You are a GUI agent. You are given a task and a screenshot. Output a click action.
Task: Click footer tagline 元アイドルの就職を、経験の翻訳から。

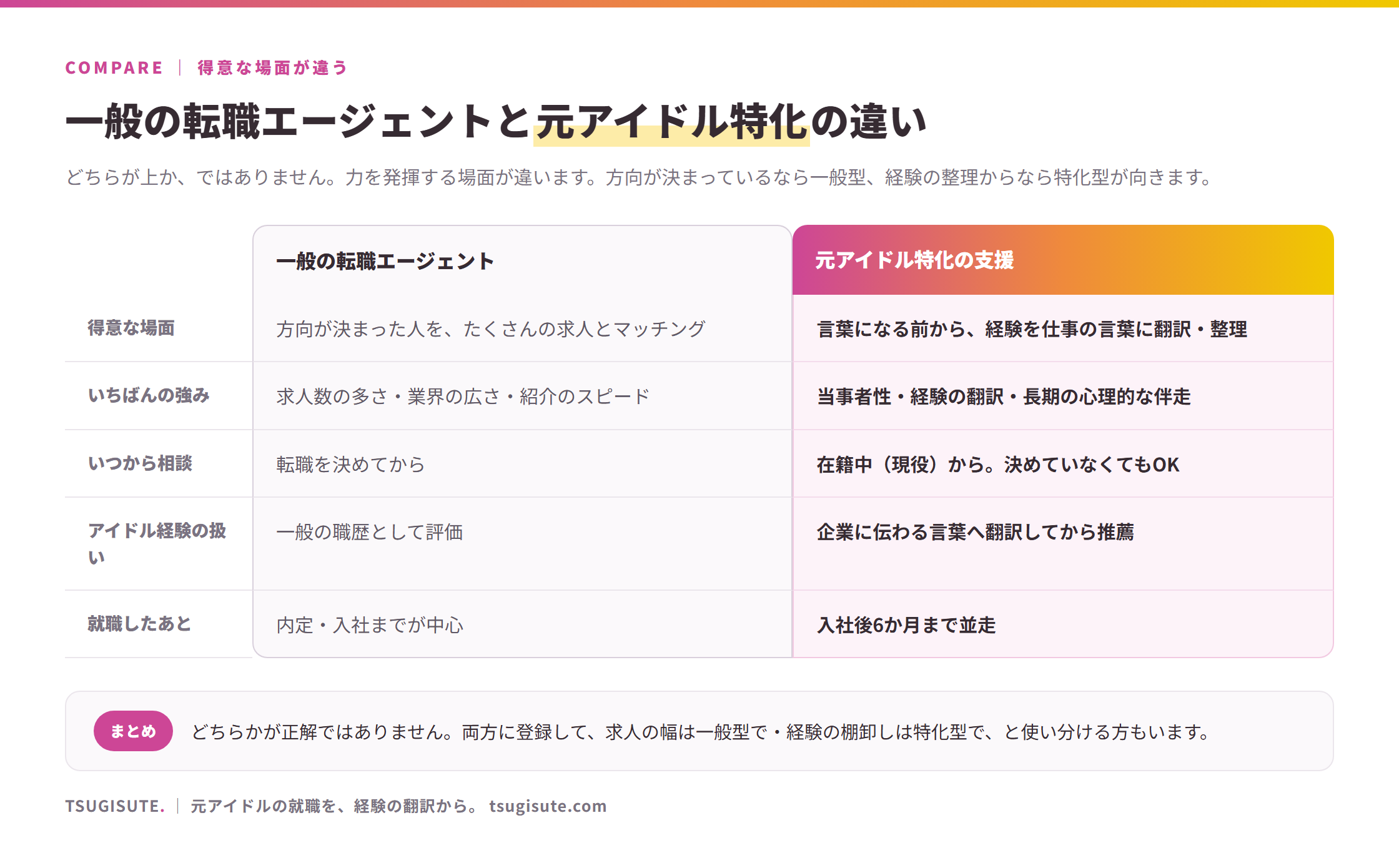coord(334,806)
